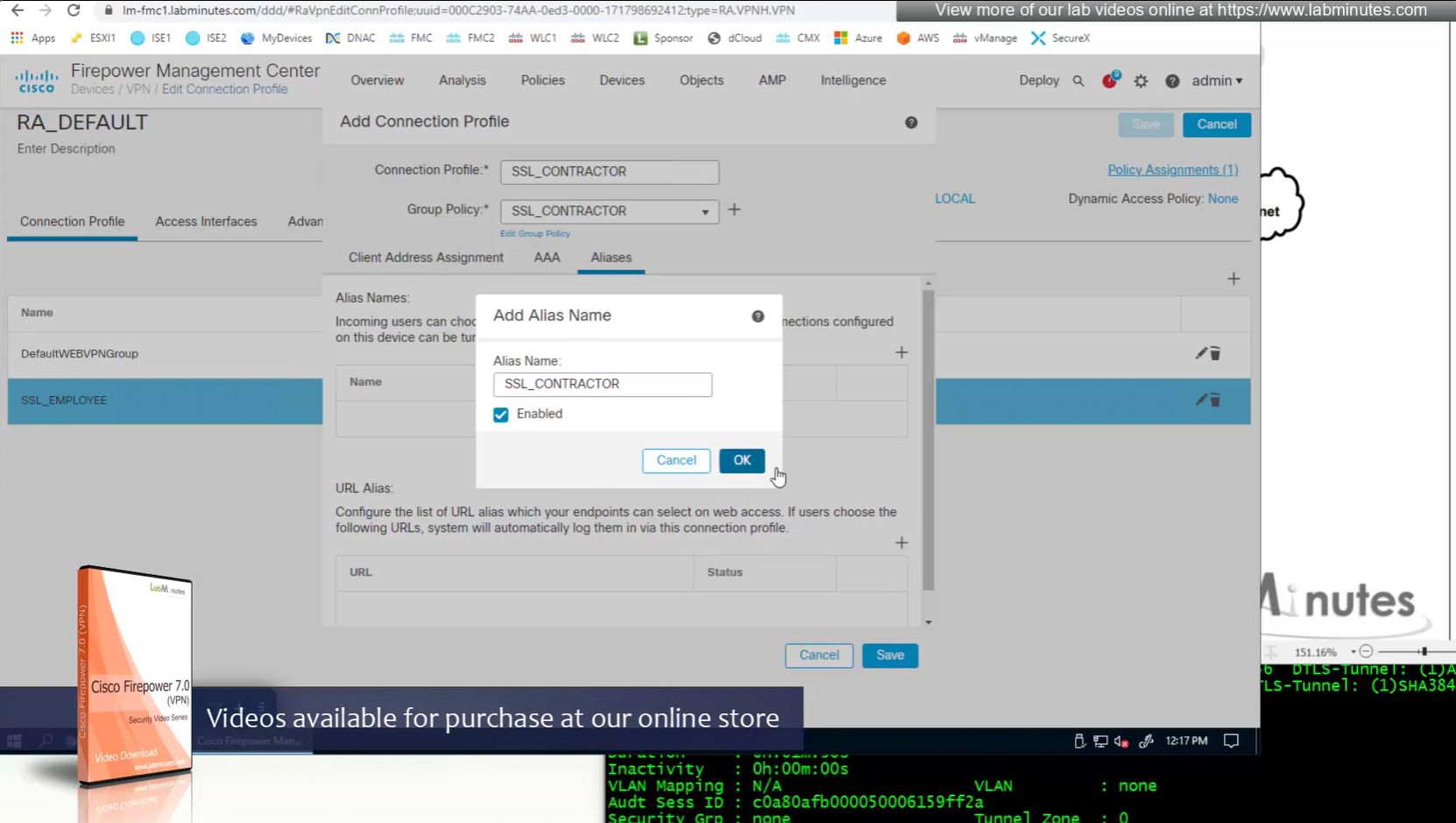
Task: Click the plus icon next to Group Policy
Action: (x=734, y=210)
